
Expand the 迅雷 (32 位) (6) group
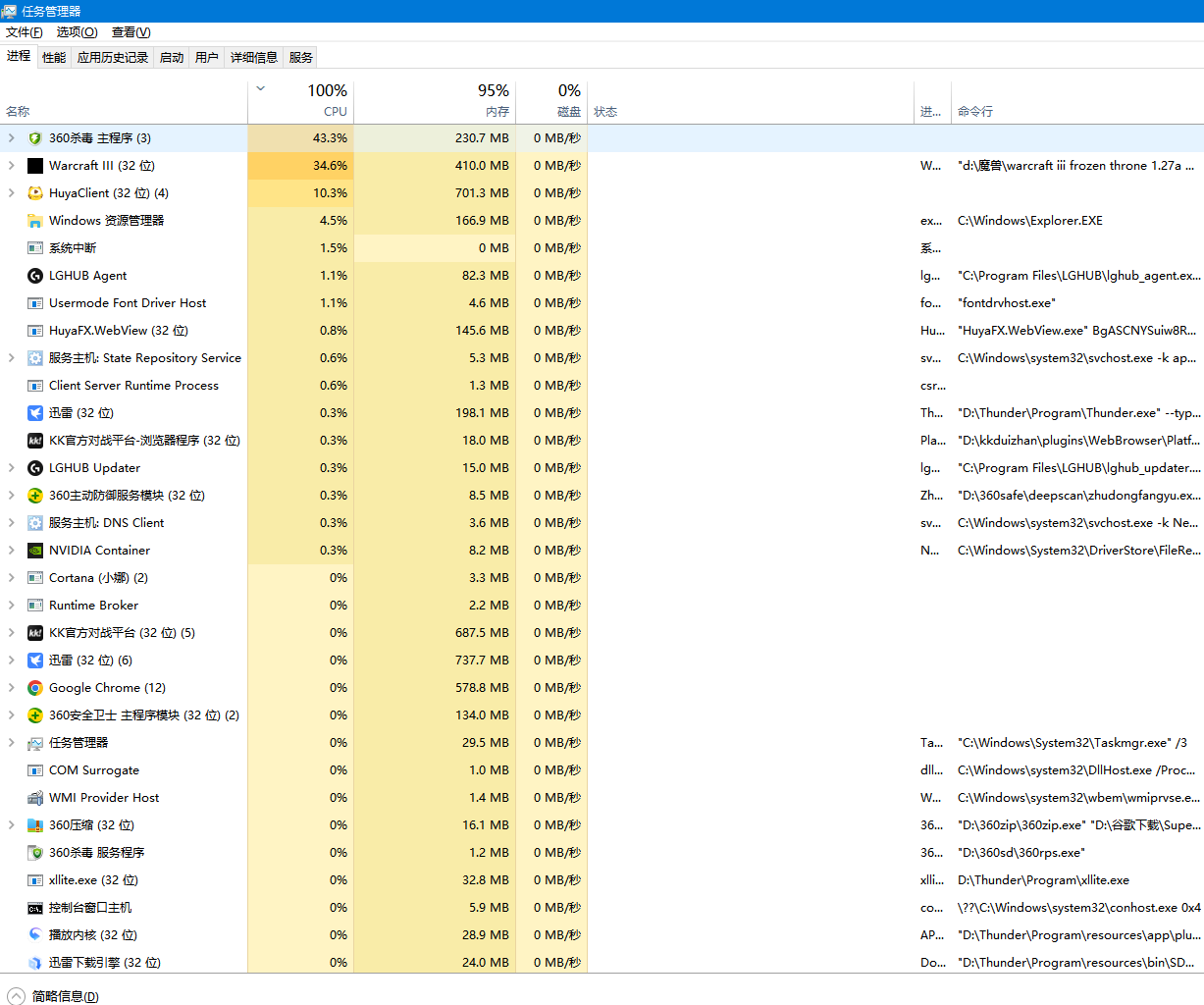click(x=12, y=661)
